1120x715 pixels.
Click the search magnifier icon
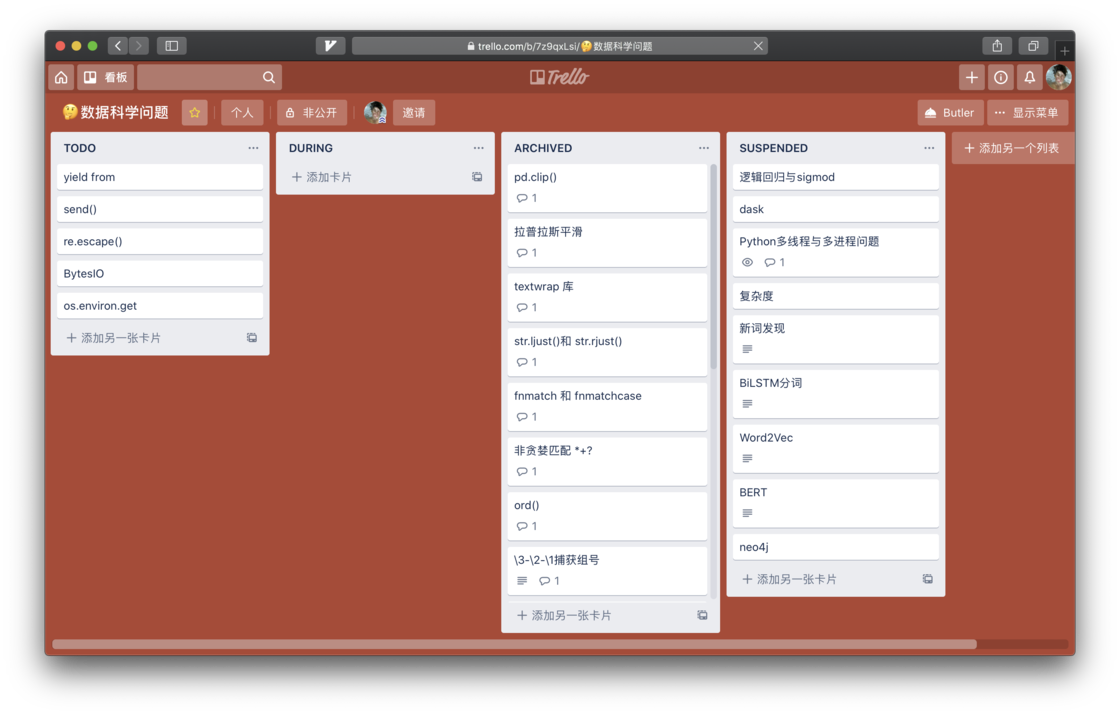[x=269, y=77]
